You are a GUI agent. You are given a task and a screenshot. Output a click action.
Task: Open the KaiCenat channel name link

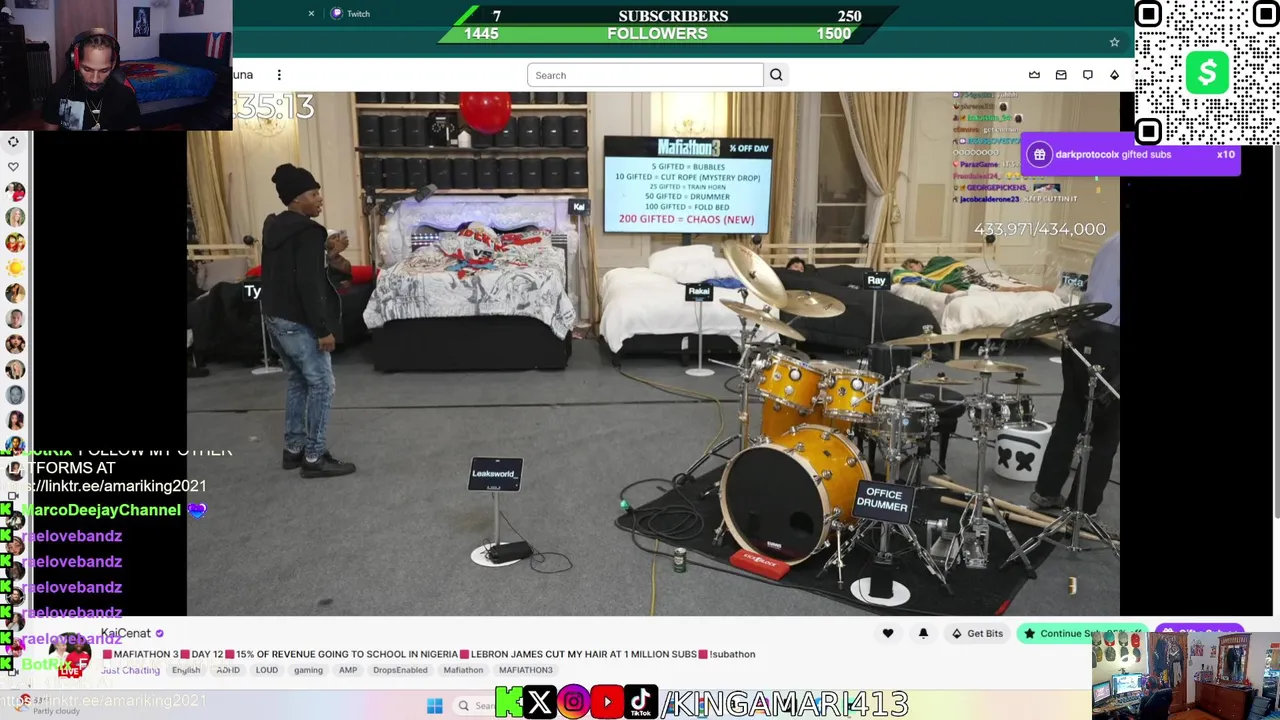pyautogui.click(x=125, y=633)
